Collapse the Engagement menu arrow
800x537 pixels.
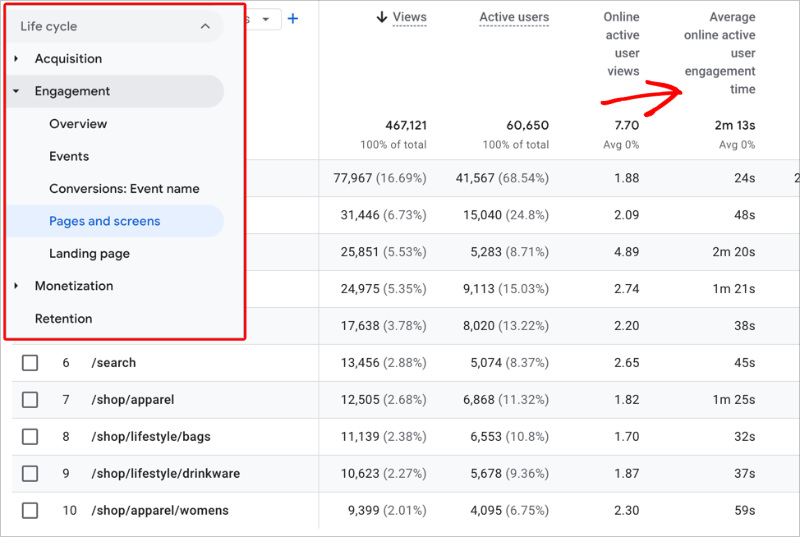click(x=16, y=91)
